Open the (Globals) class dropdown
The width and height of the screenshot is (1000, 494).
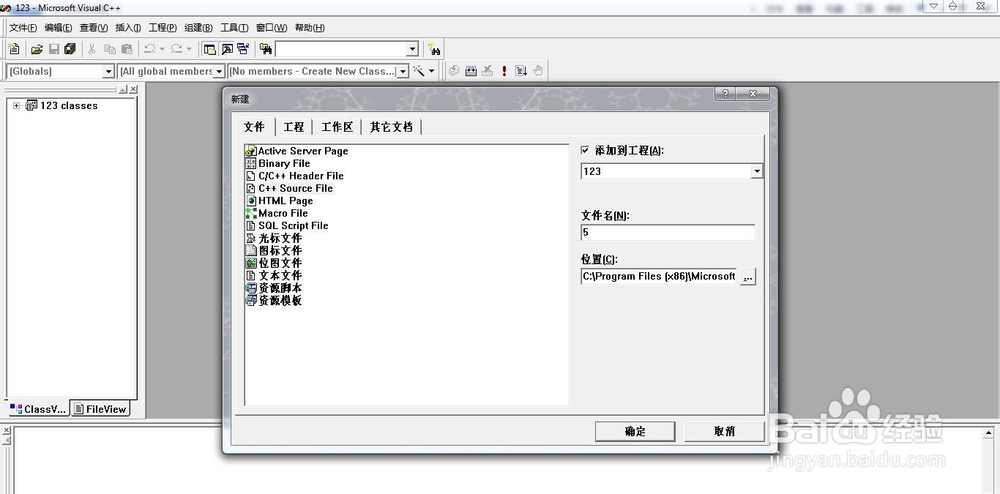(108, 71)
